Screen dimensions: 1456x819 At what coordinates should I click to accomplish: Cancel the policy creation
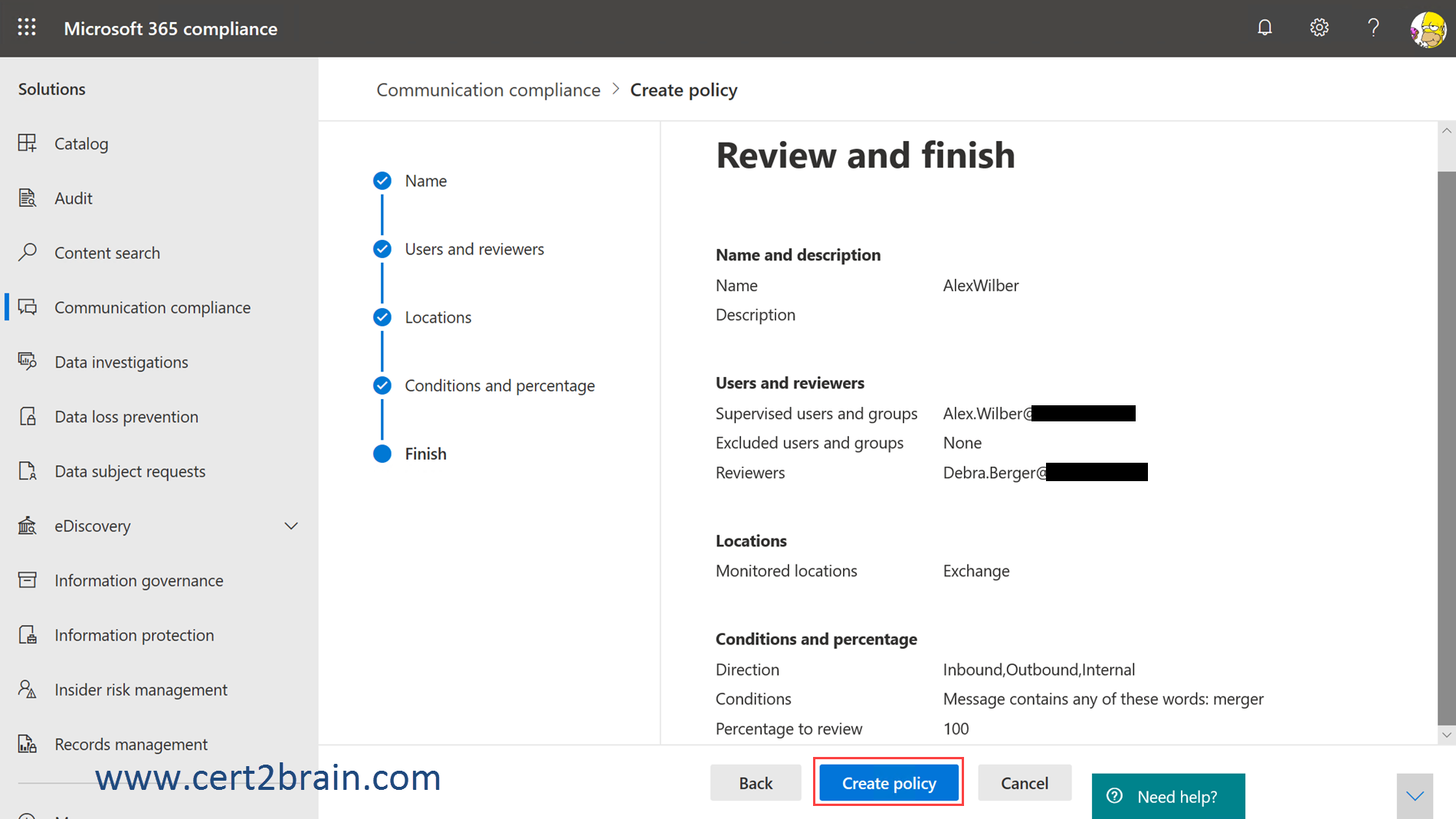tap(1025, 782)
